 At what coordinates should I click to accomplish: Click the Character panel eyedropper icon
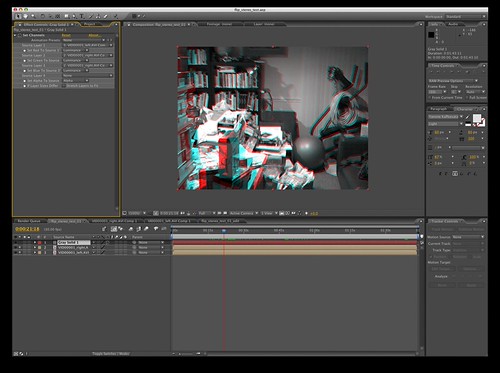(x=468, y=117)
